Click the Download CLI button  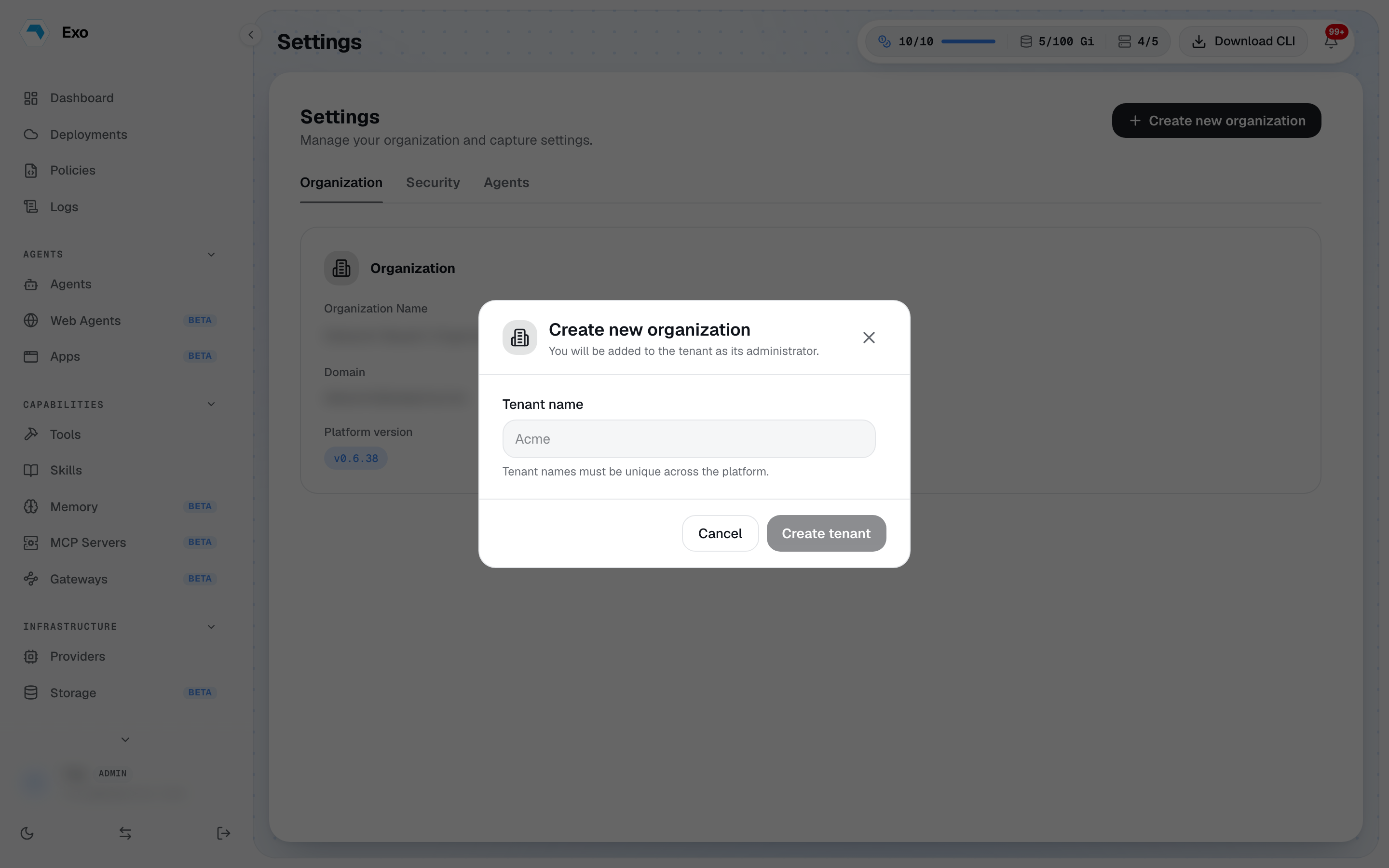click(1243, 41)
